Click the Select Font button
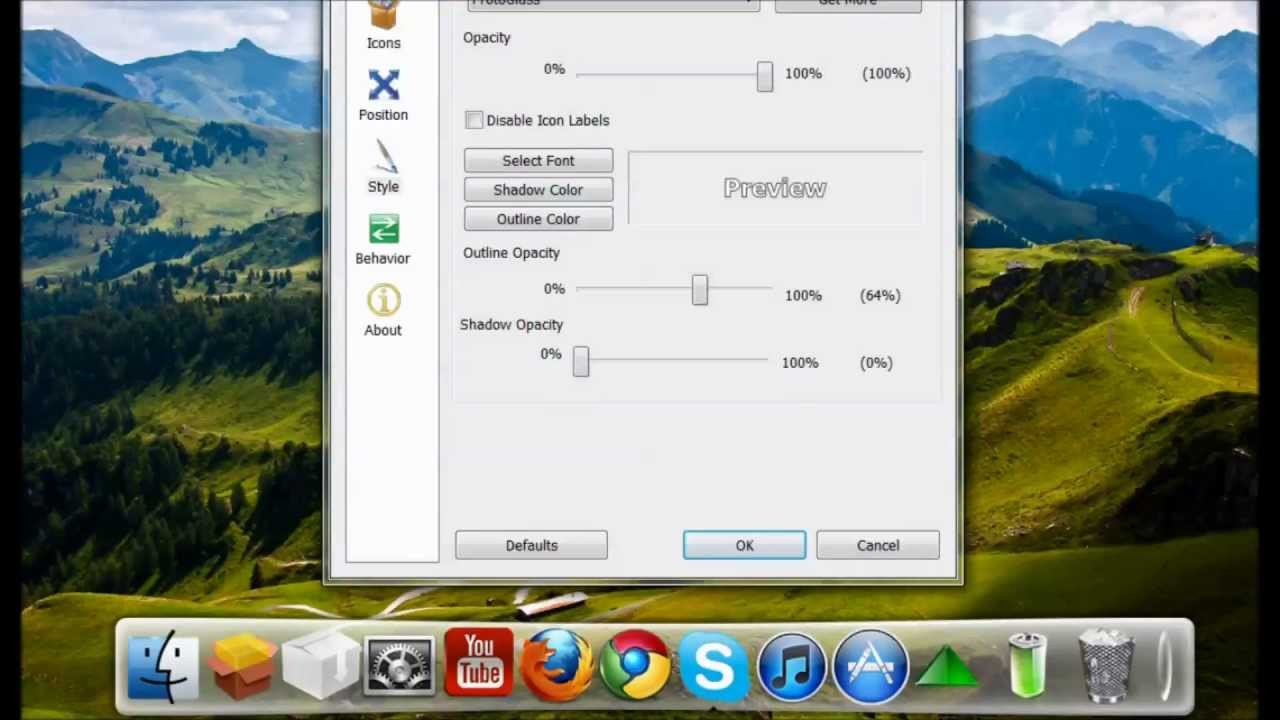Screen dimensions: 1280x720 (x=538, y=160)
